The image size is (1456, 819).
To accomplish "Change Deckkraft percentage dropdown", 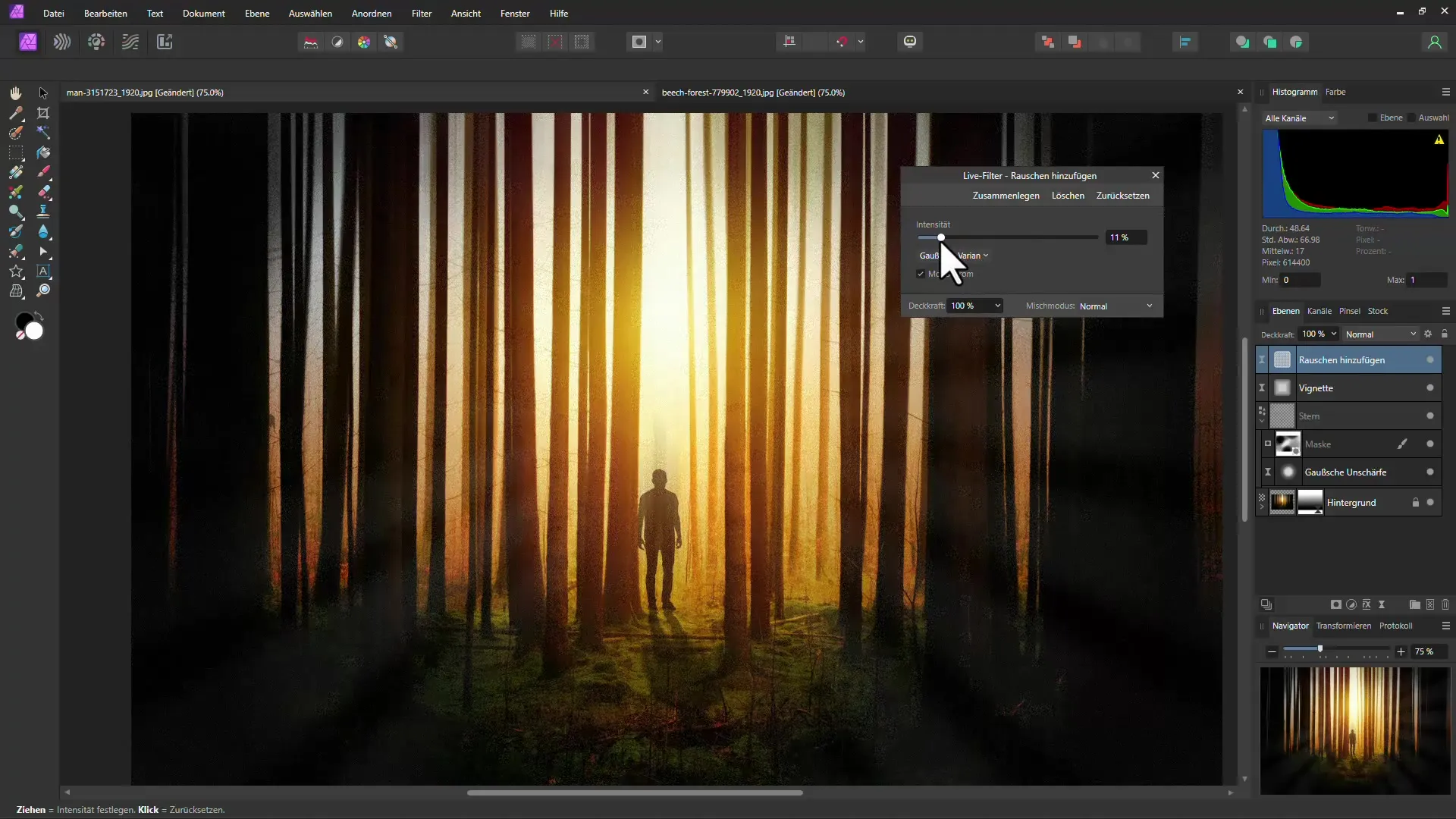I will click(x=976, y=305).
